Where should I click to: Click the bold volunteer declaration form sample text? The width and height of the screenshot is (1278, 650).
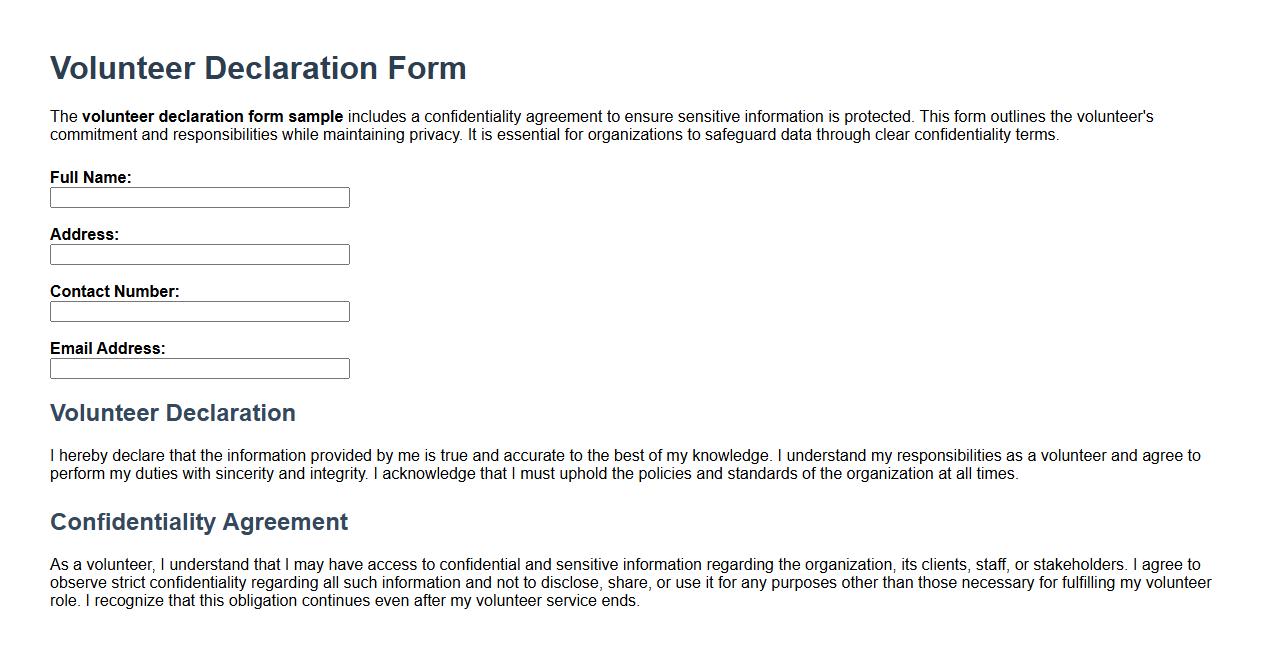pos(214,116)
